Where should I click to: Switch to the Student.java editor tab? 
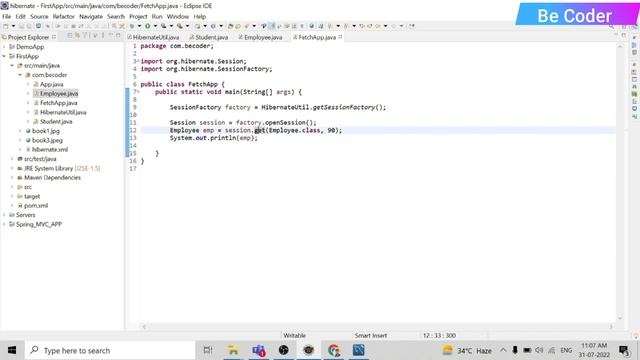pos(209,37)
